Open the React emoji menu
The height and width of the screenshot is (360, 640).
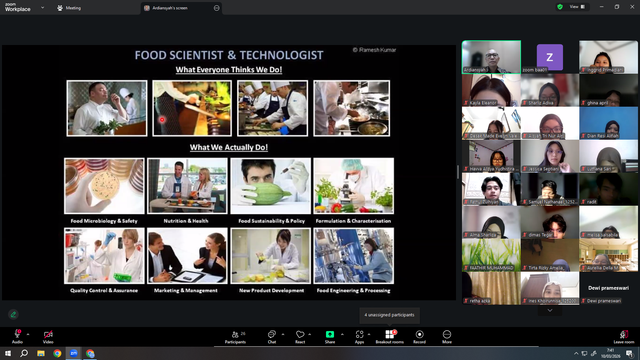[300, 337]
